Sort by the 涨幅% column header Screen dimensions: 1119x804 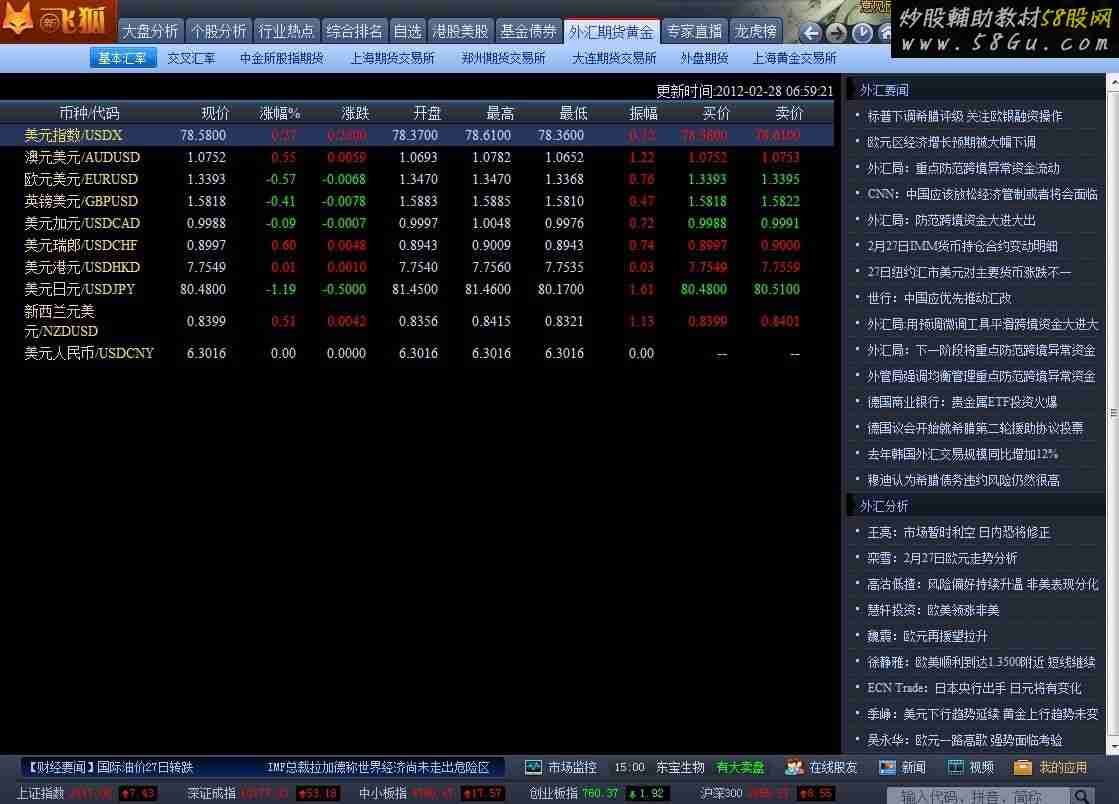[x=280, y=113]
